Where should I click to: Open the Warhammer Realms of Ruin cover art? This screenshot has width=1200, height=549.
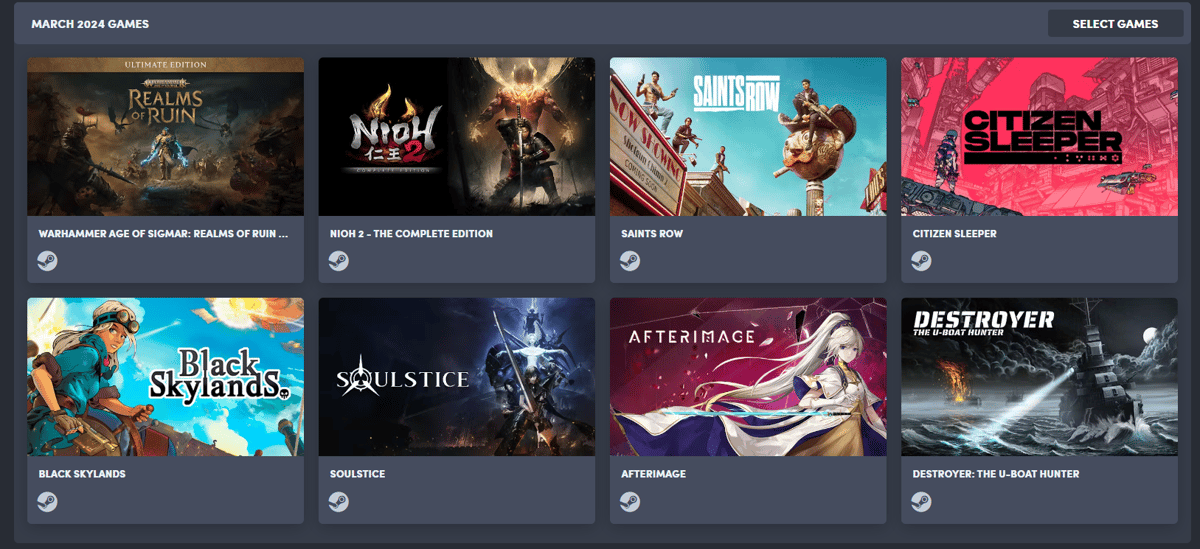(x=165, y=136)
